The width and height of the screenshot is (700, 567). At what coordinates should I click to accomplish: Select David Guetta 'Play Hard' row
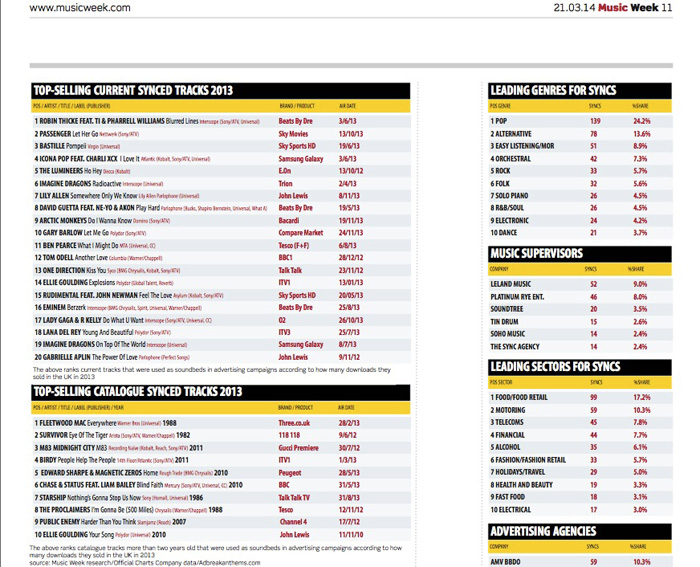pos(221,208)
